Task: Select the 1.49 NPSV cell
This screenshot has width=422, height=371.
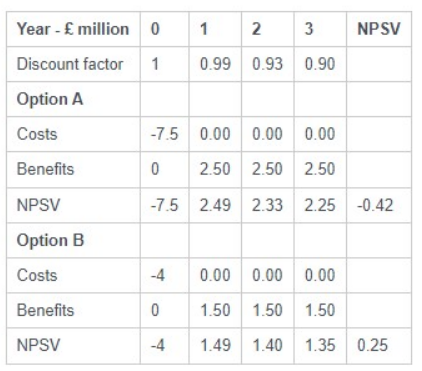Action: (215, 345)
